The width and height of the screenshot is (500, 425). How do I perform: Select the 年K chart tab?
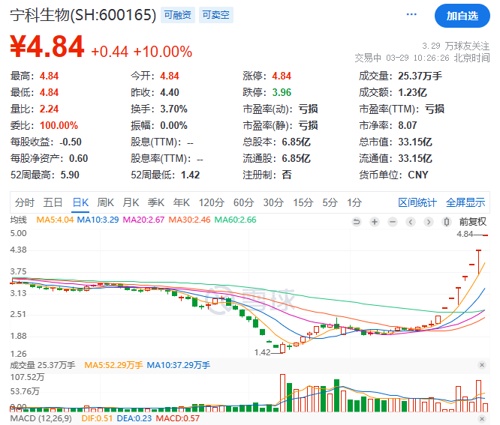[181, 202]
